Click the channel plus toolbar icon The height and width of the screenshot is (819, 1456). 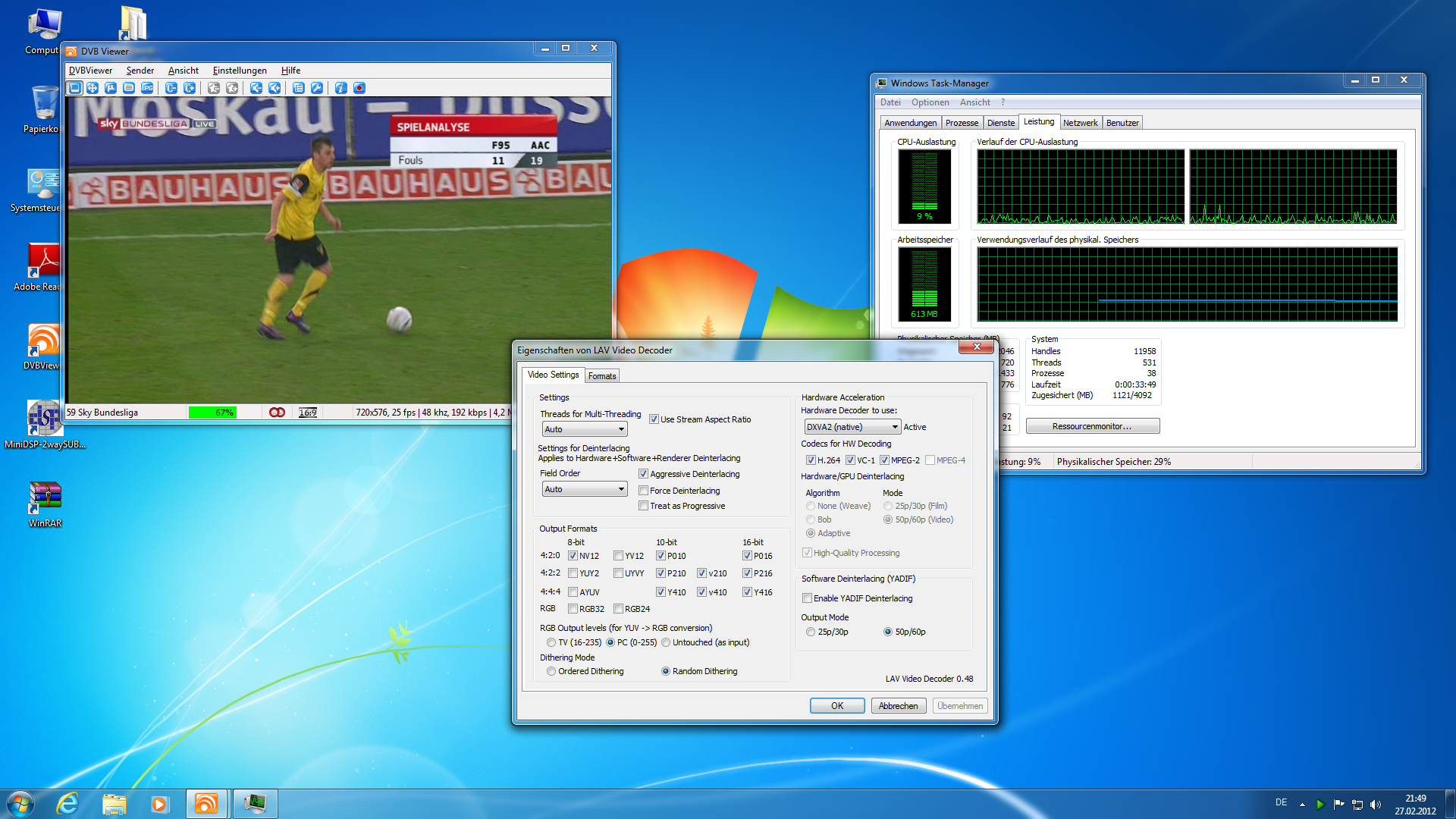click(190, 88)
